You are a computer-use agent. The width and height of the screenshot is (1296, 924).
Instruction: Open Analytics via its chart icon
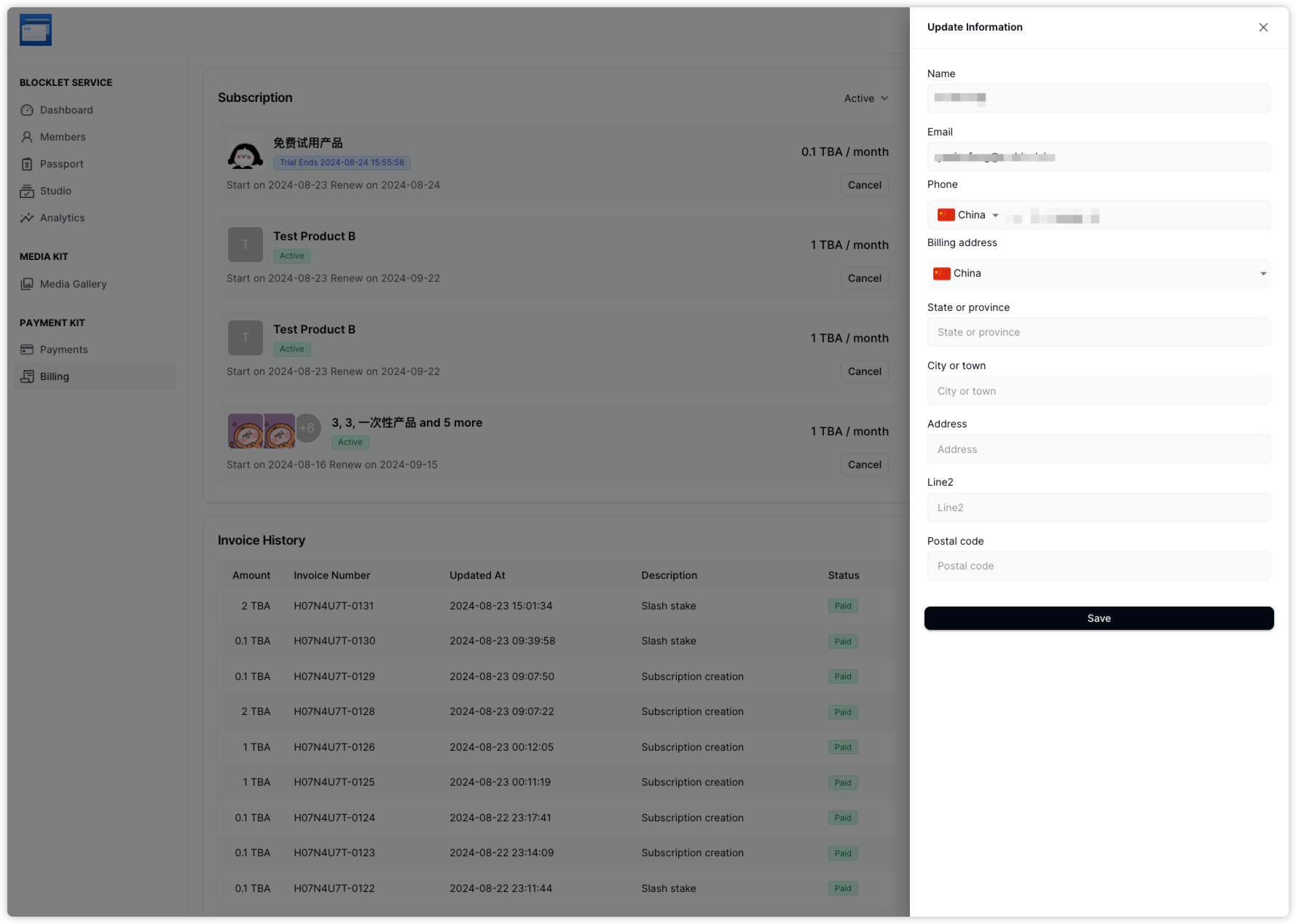coord(27,218)
